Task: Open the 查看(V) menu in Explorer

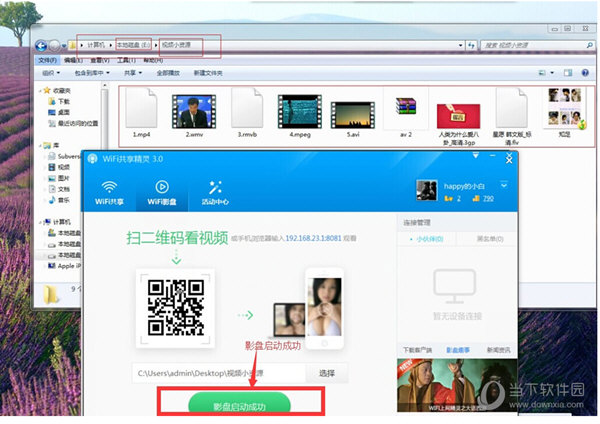Action: (x=100, y=60)
